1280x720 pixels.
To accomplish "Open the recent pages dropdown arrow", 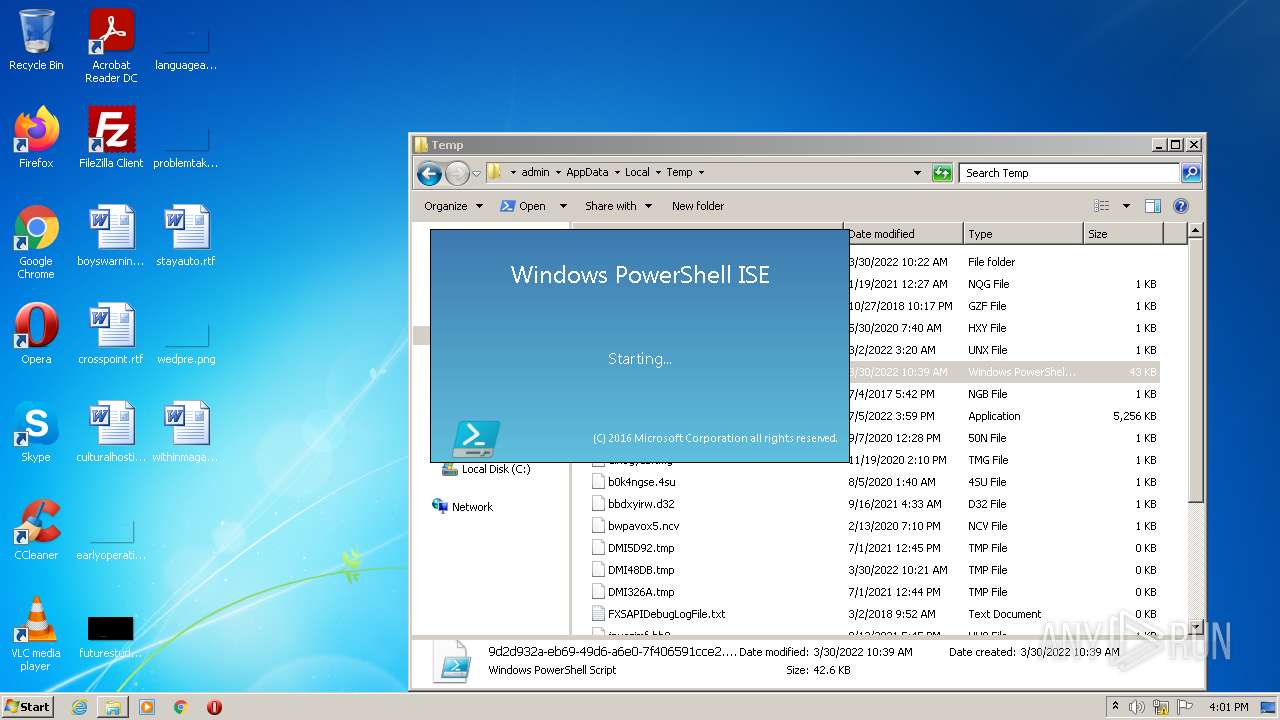I will (x=477, y=173).
